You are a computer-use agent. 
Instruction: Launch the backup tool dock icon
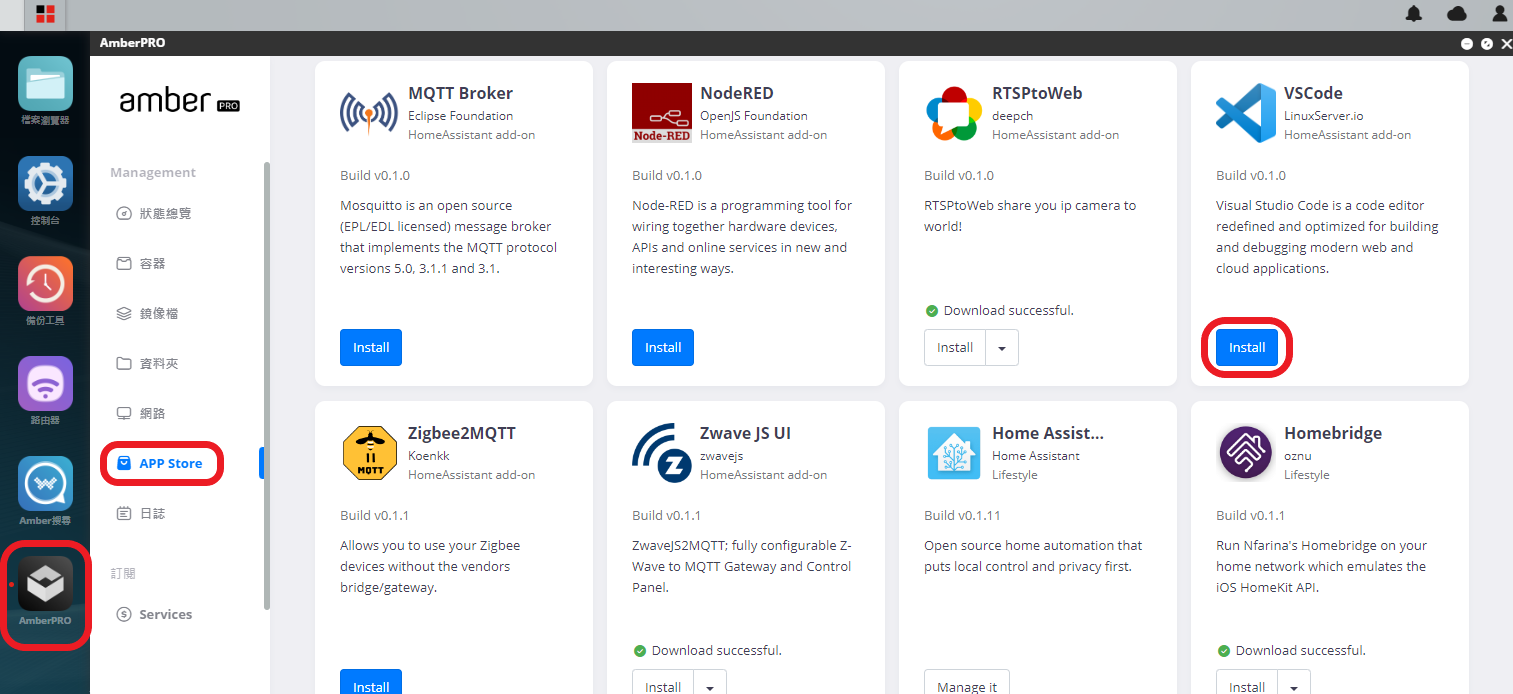[45, 284]
